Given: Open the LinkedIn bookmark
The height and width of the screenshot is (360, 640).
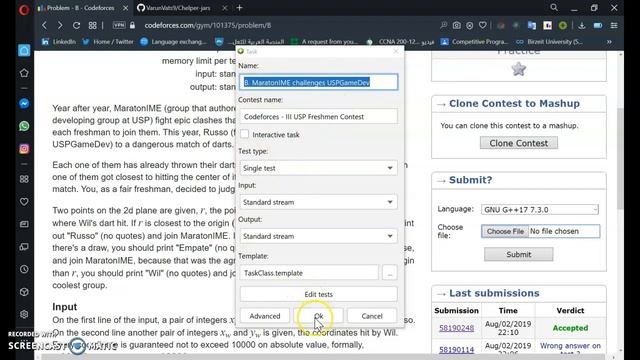Looking at the screenshot, I should coord(59,42).
